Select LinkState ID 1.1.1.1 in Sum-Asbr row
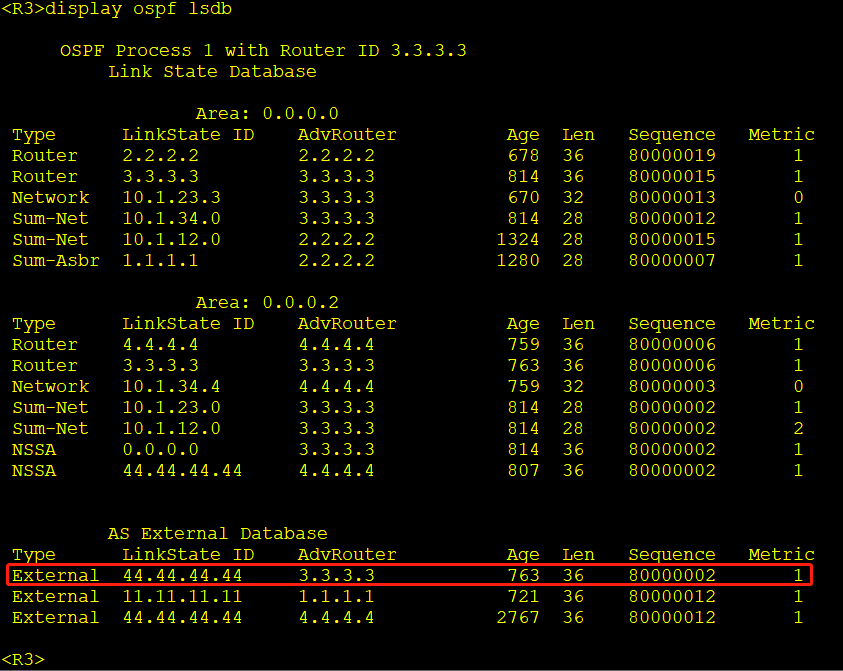 click(161, 260)
